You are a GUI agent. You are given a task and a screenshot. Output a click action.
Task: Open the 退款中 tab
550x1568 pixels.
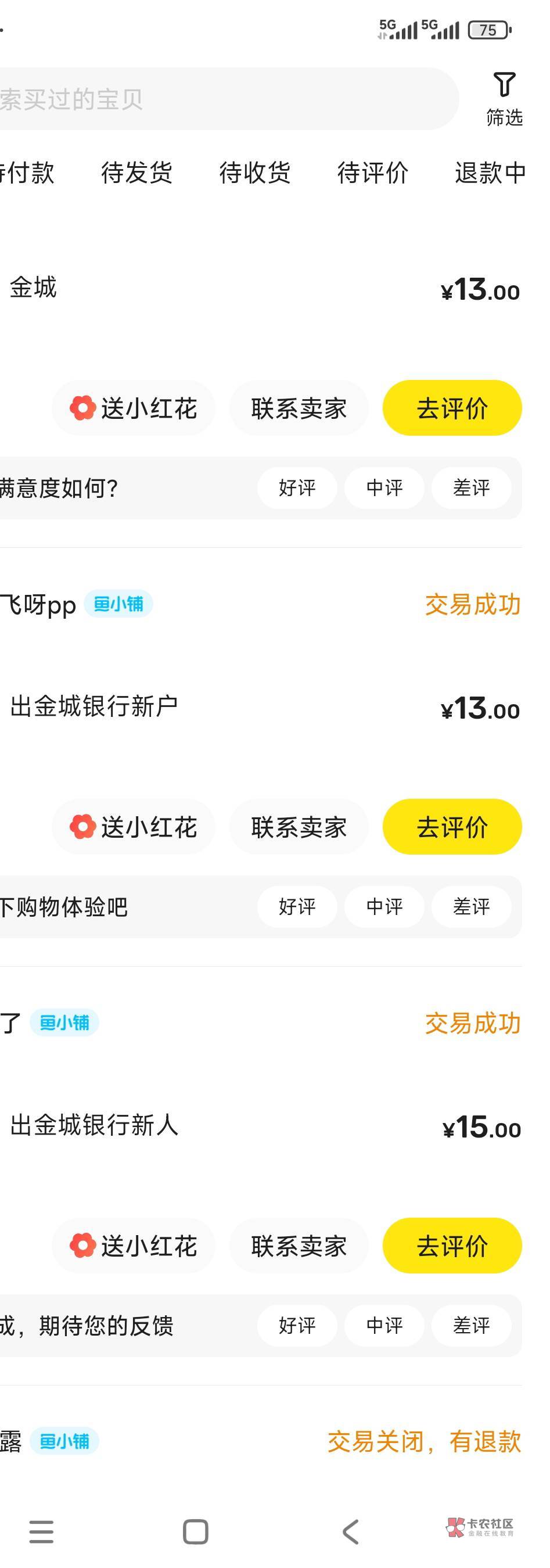tap(490, 173)
